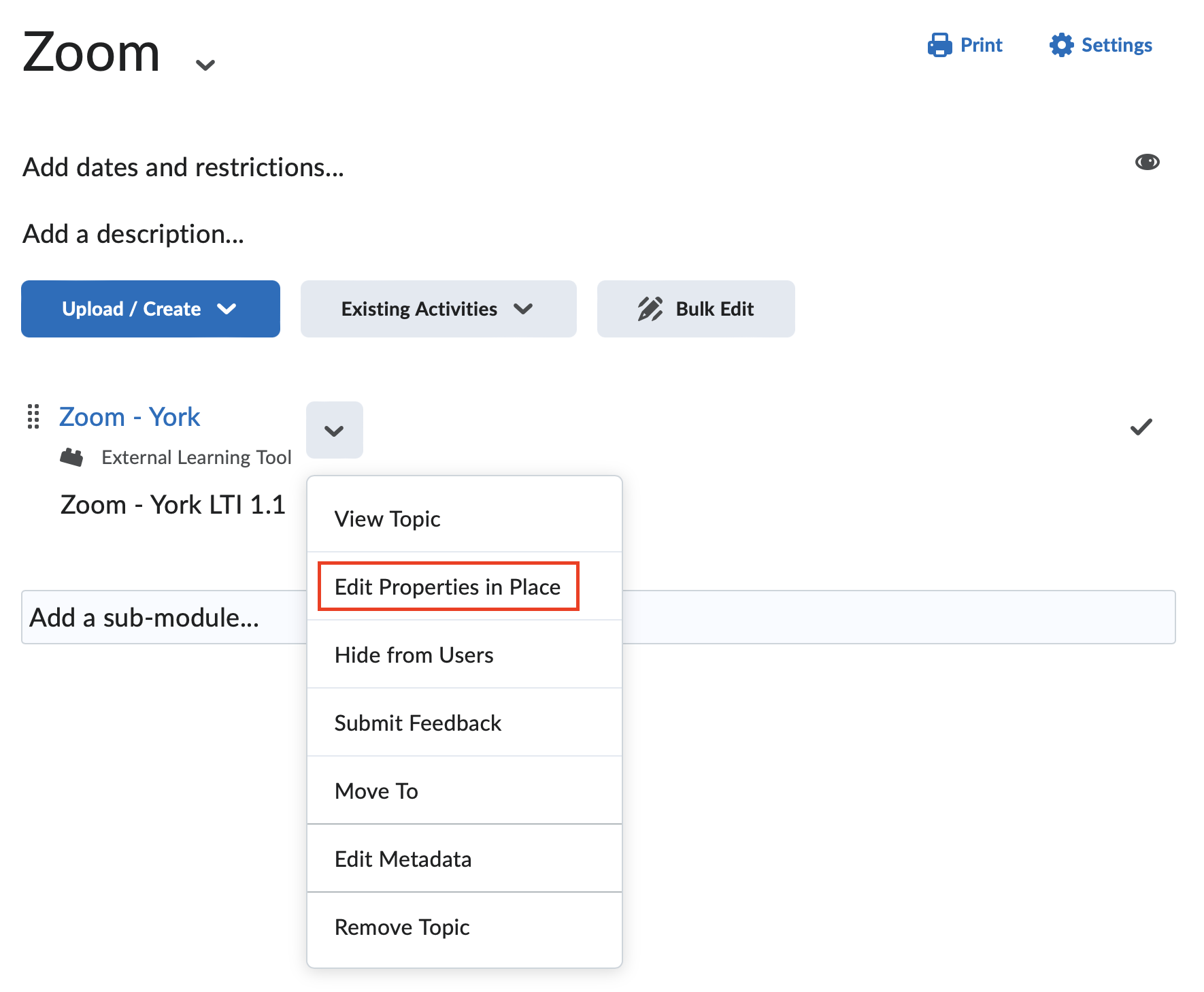
Task: Toggle module visibility eye icon
Action: click(1147, 162)
